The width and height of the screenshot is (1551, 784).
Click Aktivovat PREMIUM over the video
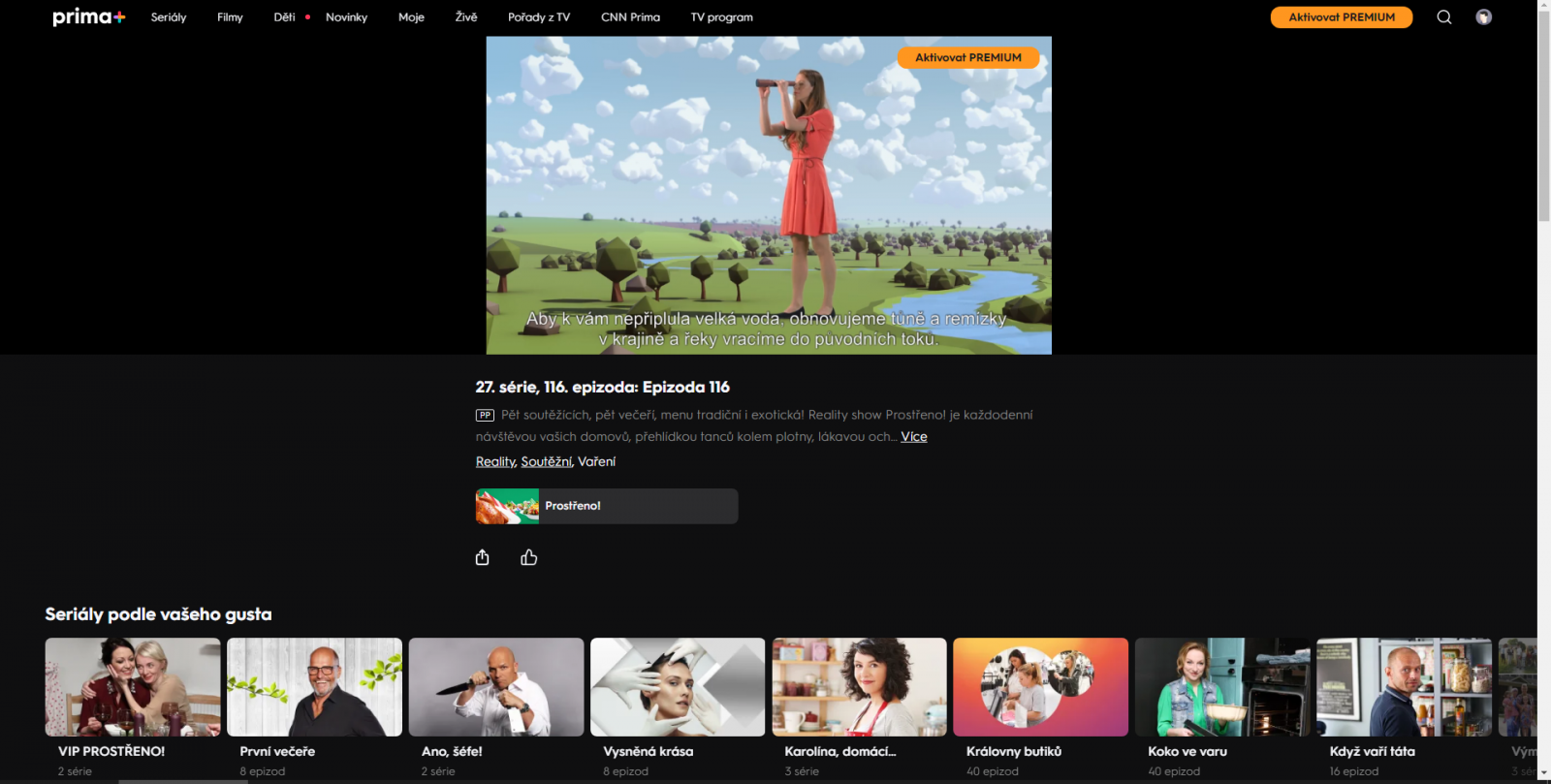pos(968,57)
